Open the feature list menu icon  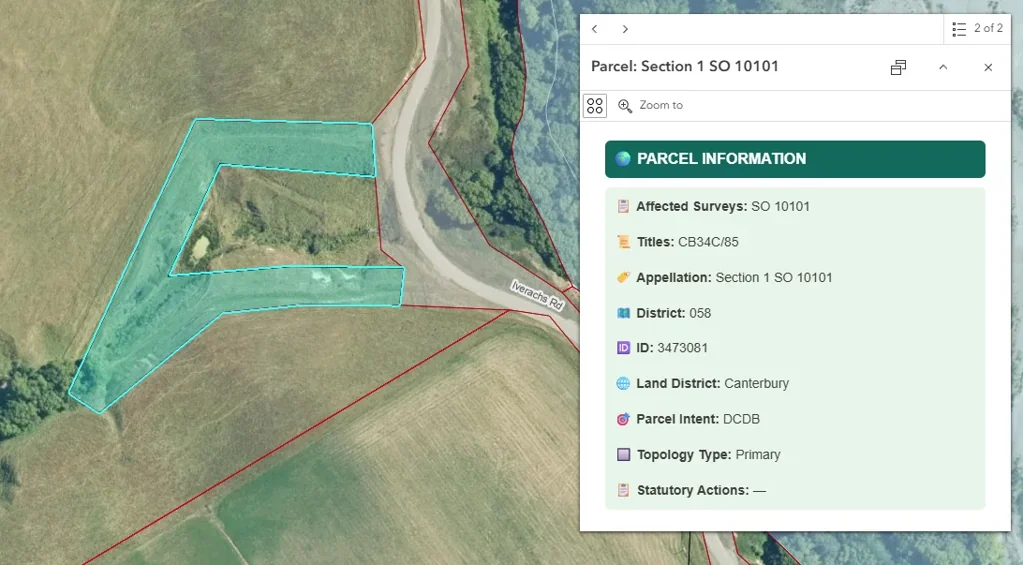pos(958,29)
